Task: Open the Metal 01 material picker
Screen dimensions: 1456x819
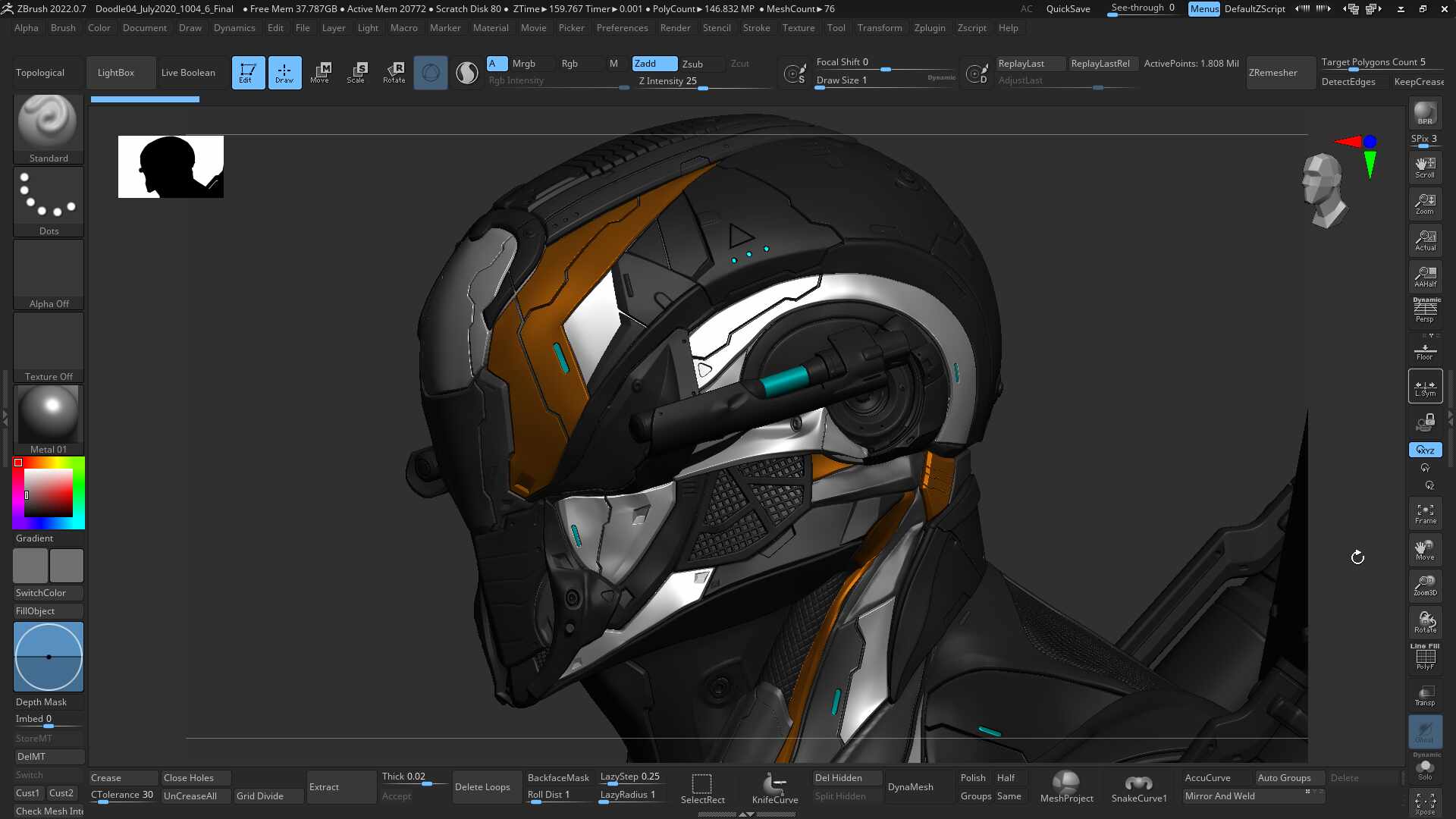Action: tap(49, 419)
